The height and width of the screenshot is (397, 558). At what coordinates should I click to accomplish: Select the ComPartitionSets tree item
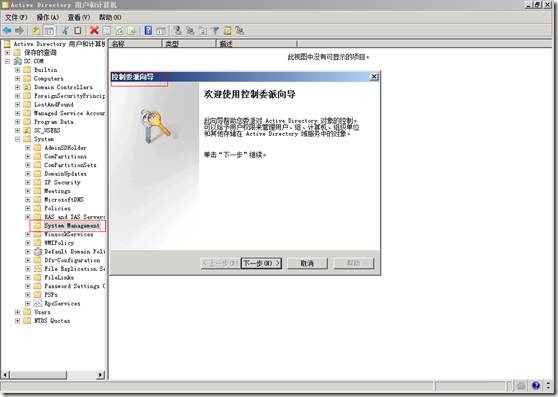point(70,165)
